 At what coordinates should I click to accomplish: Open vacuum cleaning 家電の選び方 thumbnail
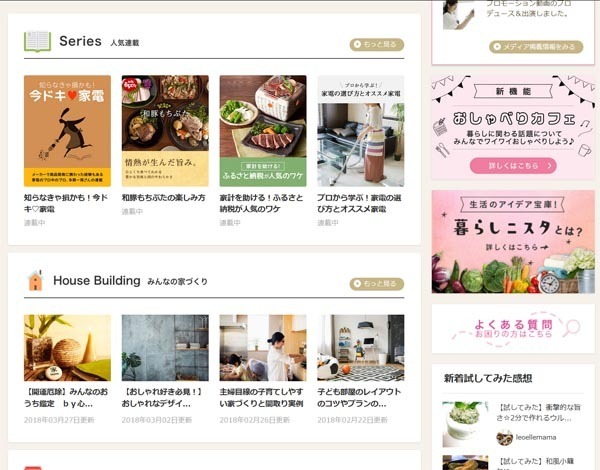360,131
